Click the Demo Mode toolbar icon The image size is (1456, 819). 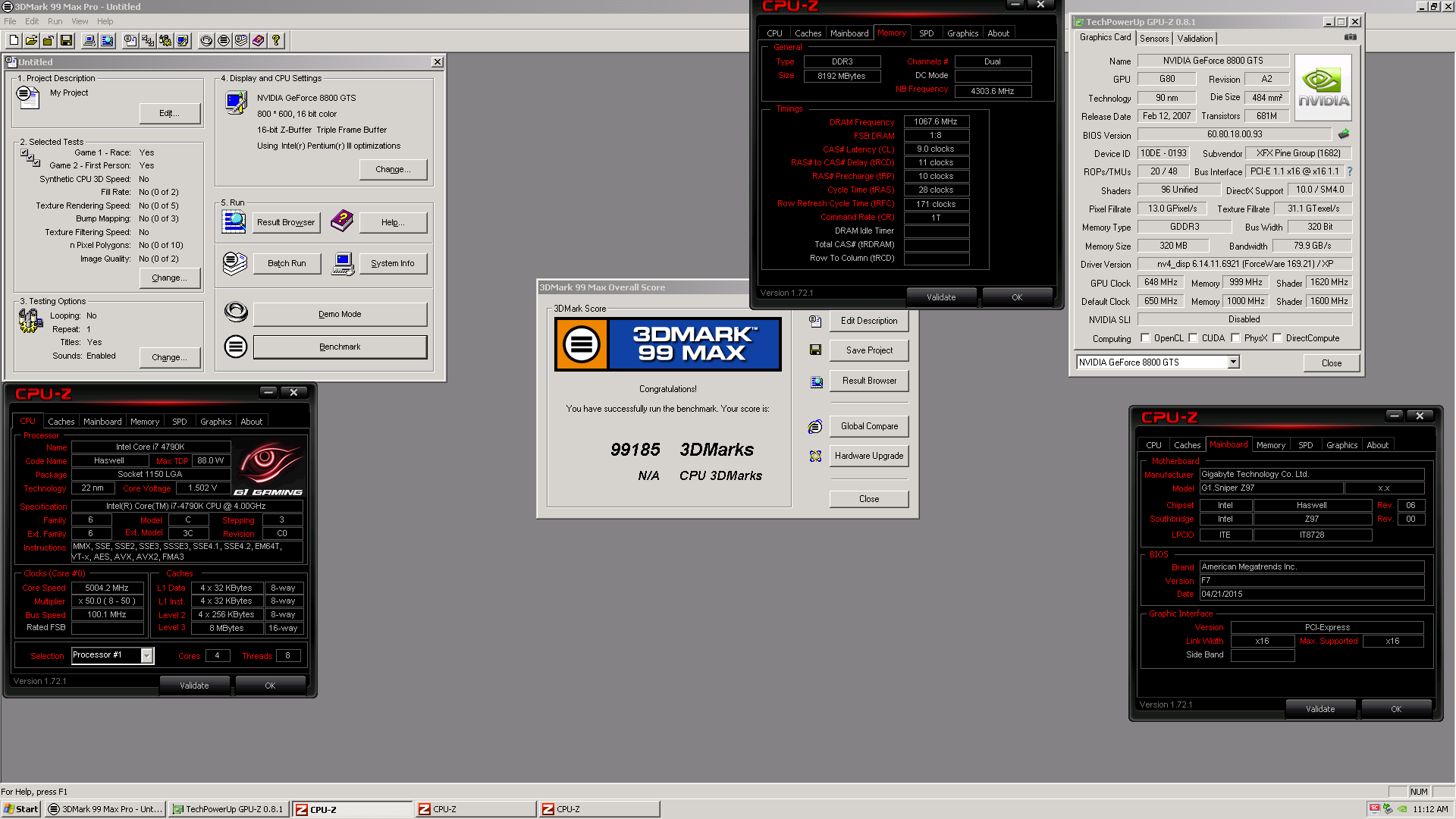[x=206, y=41]
